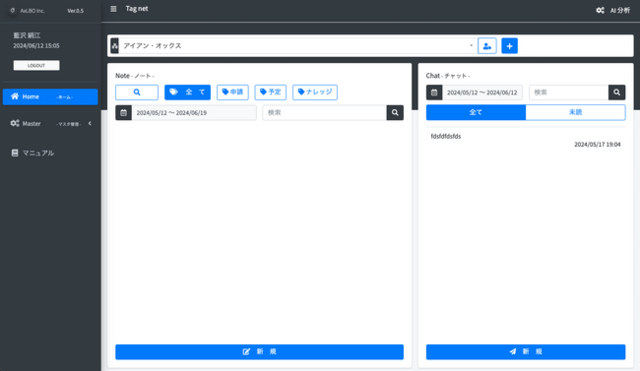Click the Note magnifier filter button
This screenshot has height=371, width=640.
pos(137,92)
